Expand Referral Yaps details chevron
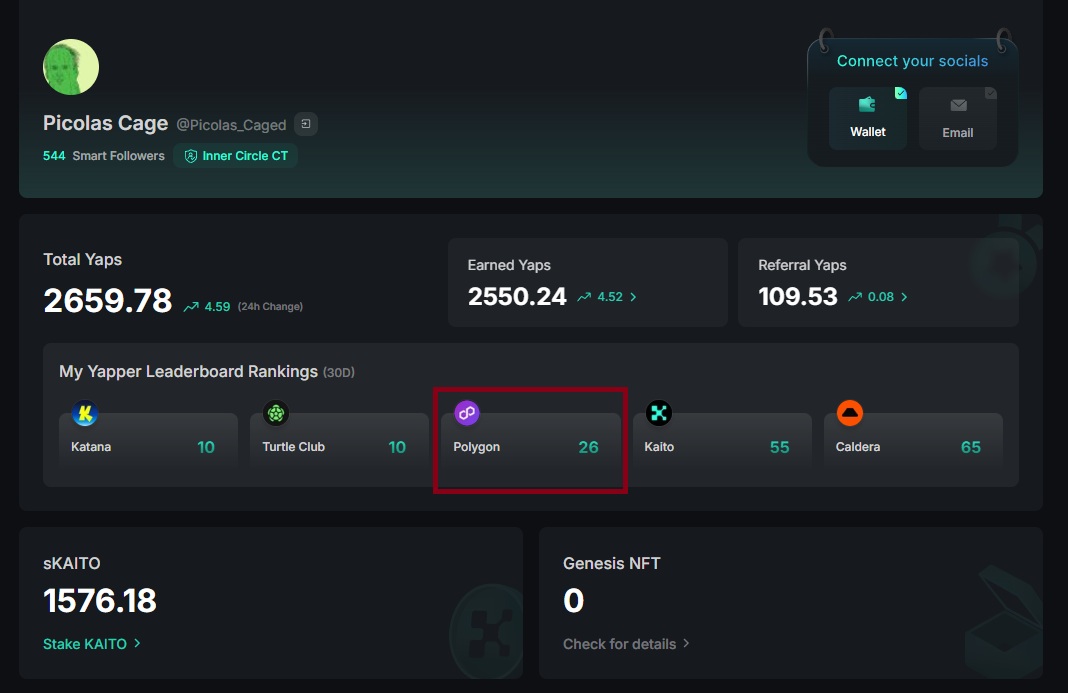Screen dimensions: 1068x693 click(x=905, y=297)
